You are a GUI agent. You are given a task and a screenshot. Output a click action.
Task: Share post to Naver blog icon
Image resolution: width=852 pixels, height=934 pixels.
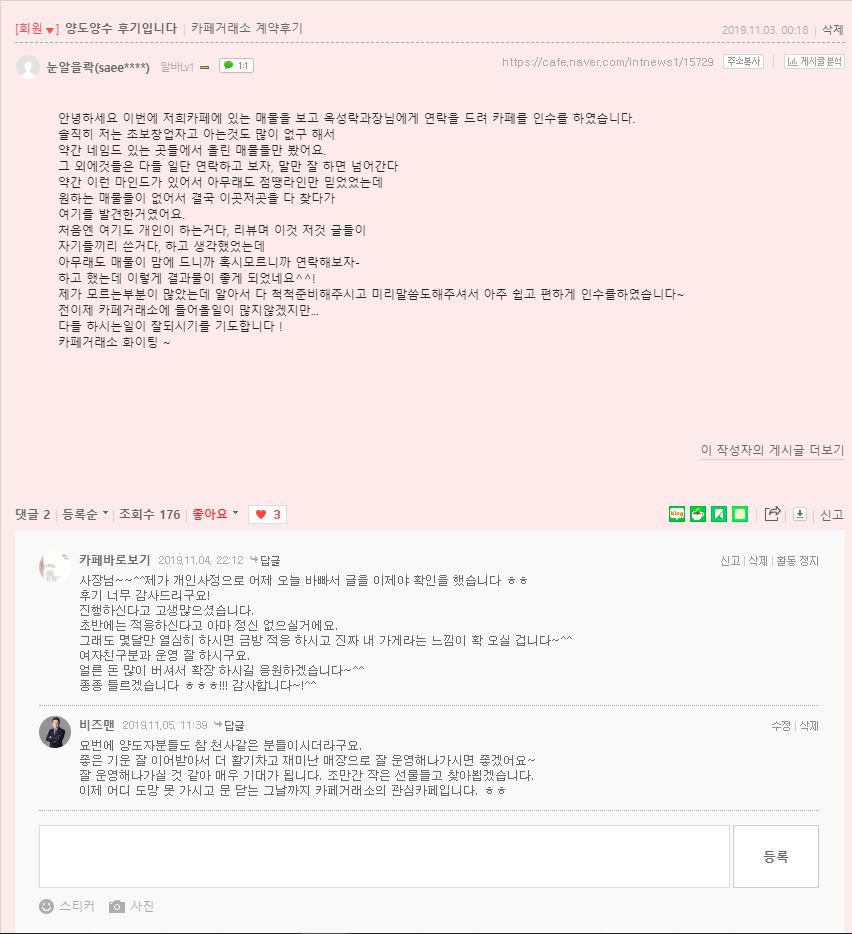pos(677,513)
